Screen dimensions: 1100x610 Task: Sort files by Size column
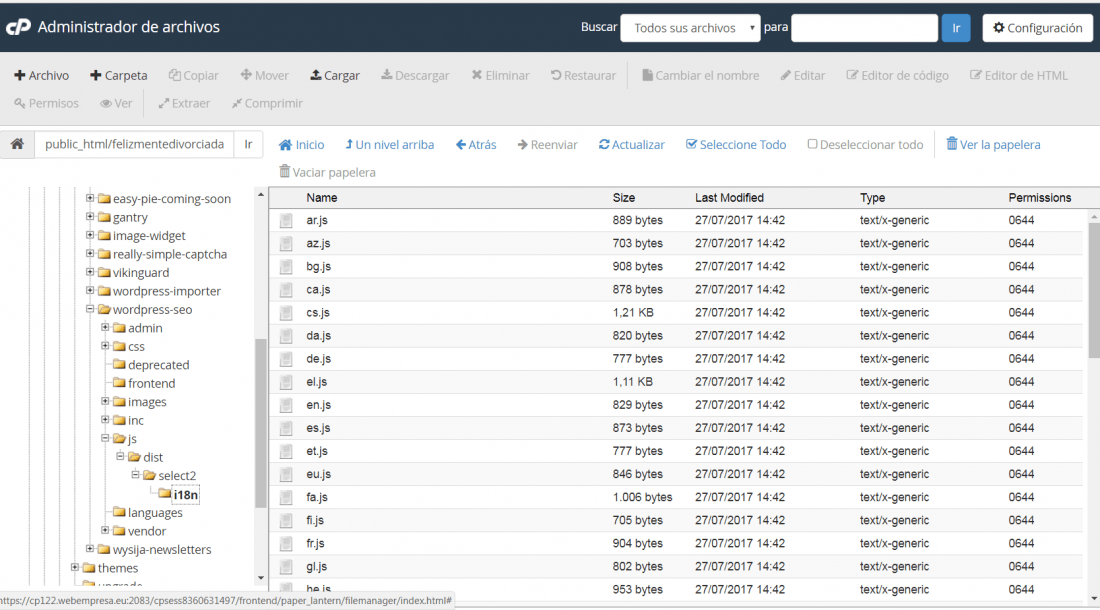tap(624, 198)
